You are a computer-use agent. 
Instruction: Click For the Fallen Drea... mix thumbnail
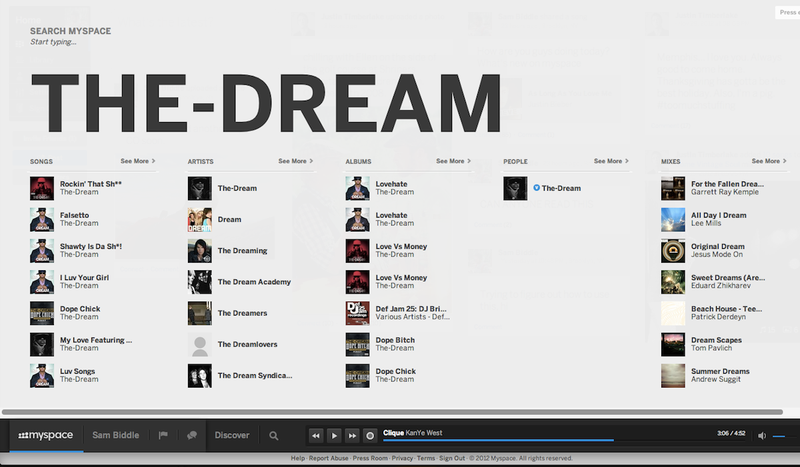pyautogui.click(x=673, y=188)
